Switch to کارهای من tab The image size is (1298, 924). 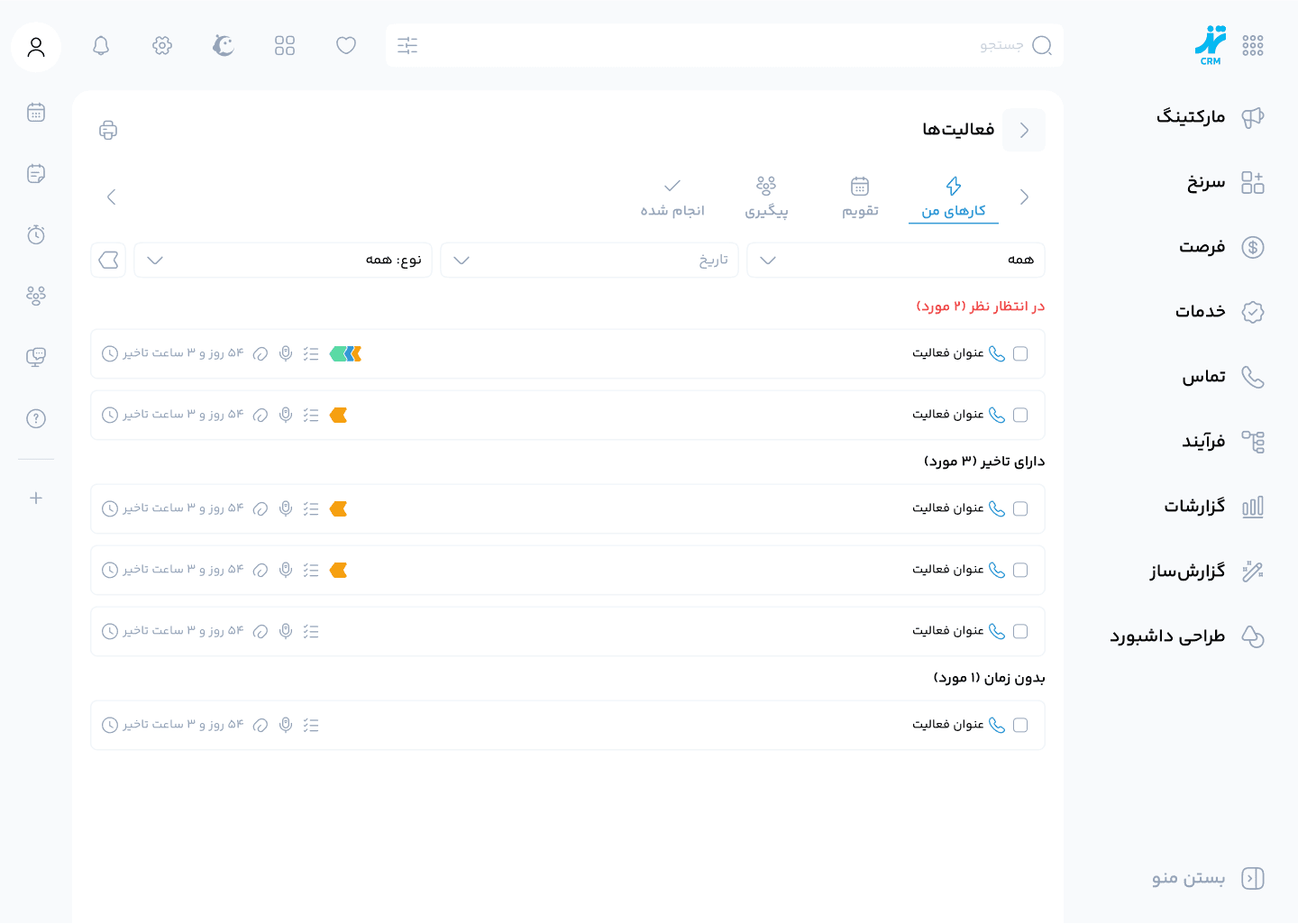tap(954, 197)
